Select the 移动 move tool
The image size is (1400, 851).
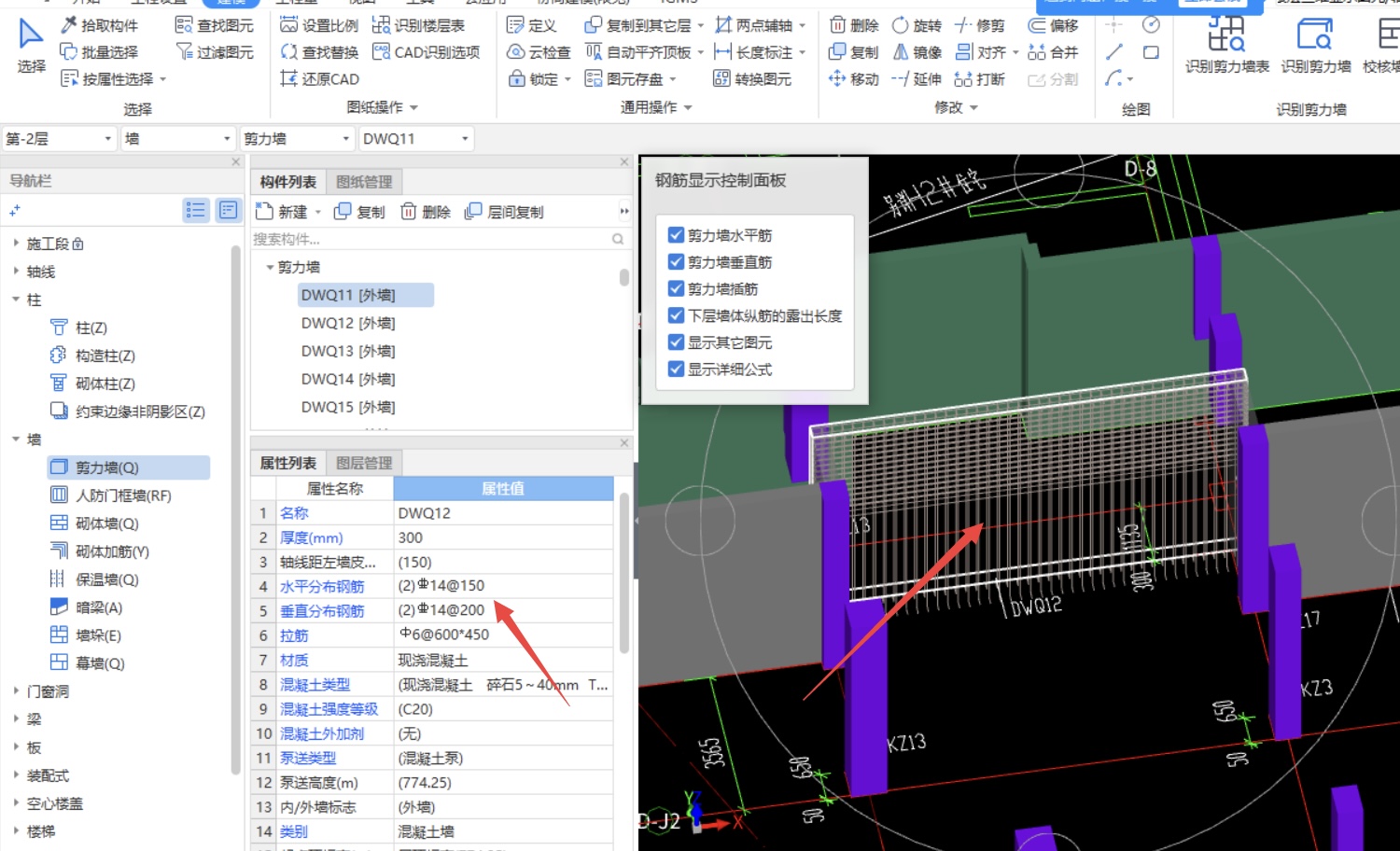point(854,79)
